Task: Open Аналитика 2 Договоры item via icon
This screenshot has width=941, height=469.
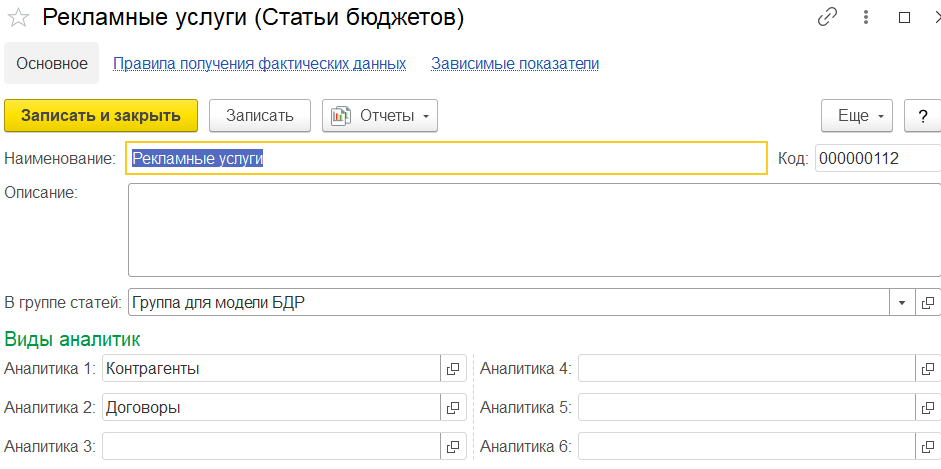Action: point(454,408)
